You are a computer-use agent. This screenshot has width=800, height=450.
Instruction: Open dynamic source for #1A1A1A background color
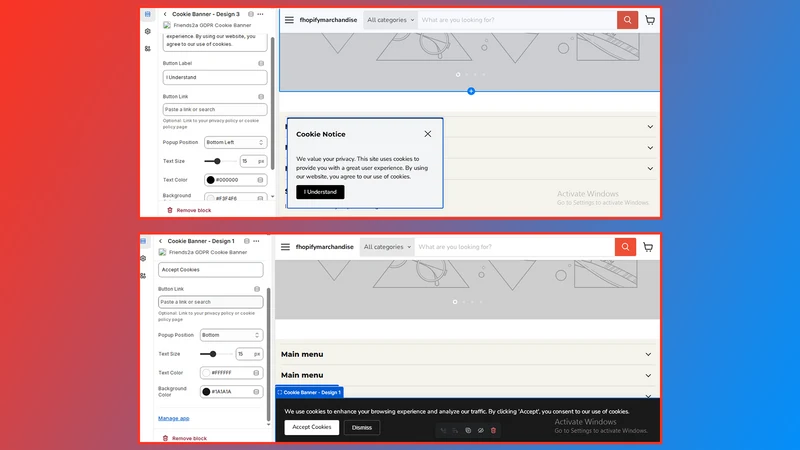point(256,392)
